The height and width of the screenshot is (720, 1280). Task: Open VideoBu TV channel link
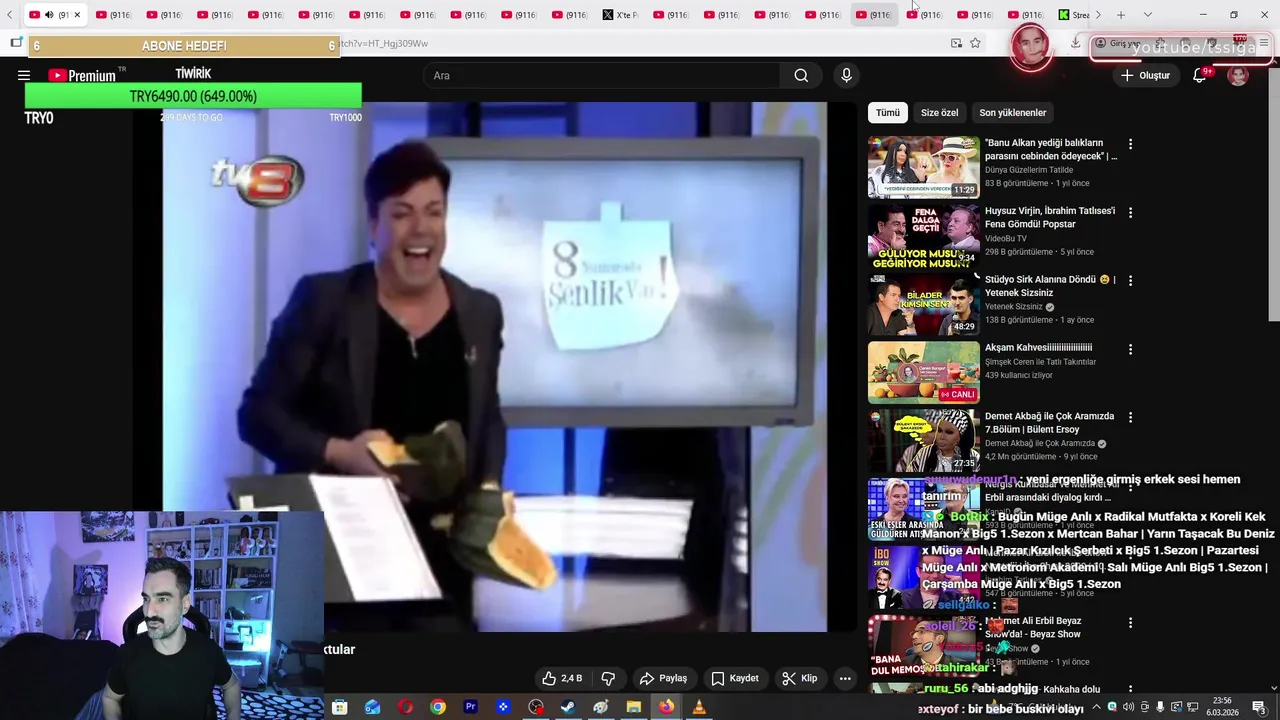pyautogui.click(x=1005, y=239)
